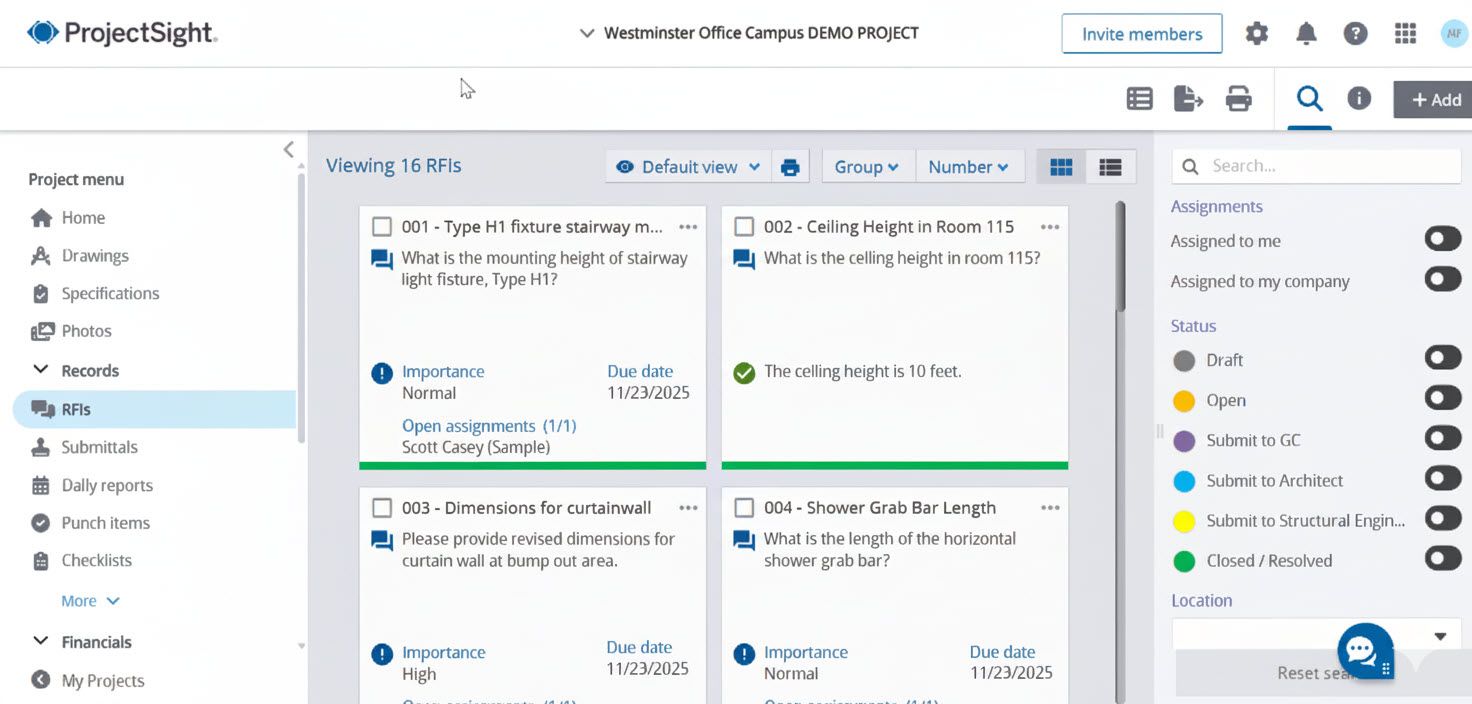Enable the Closed / Resolved filter
Screen dimensions: 1472x704
click(x=1443, y=558)
